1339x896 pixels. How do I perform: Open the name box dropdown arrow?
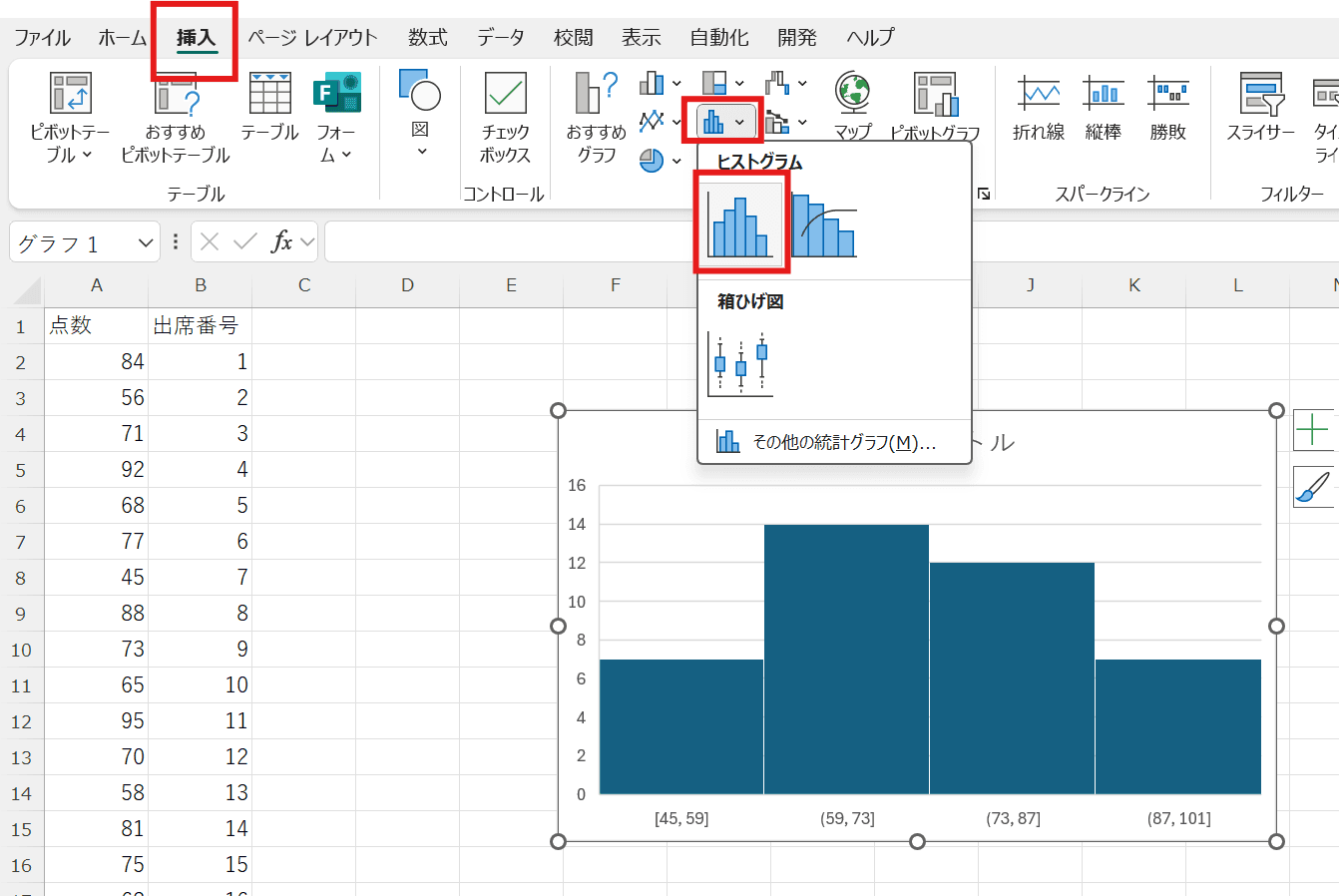click(146, 242)
